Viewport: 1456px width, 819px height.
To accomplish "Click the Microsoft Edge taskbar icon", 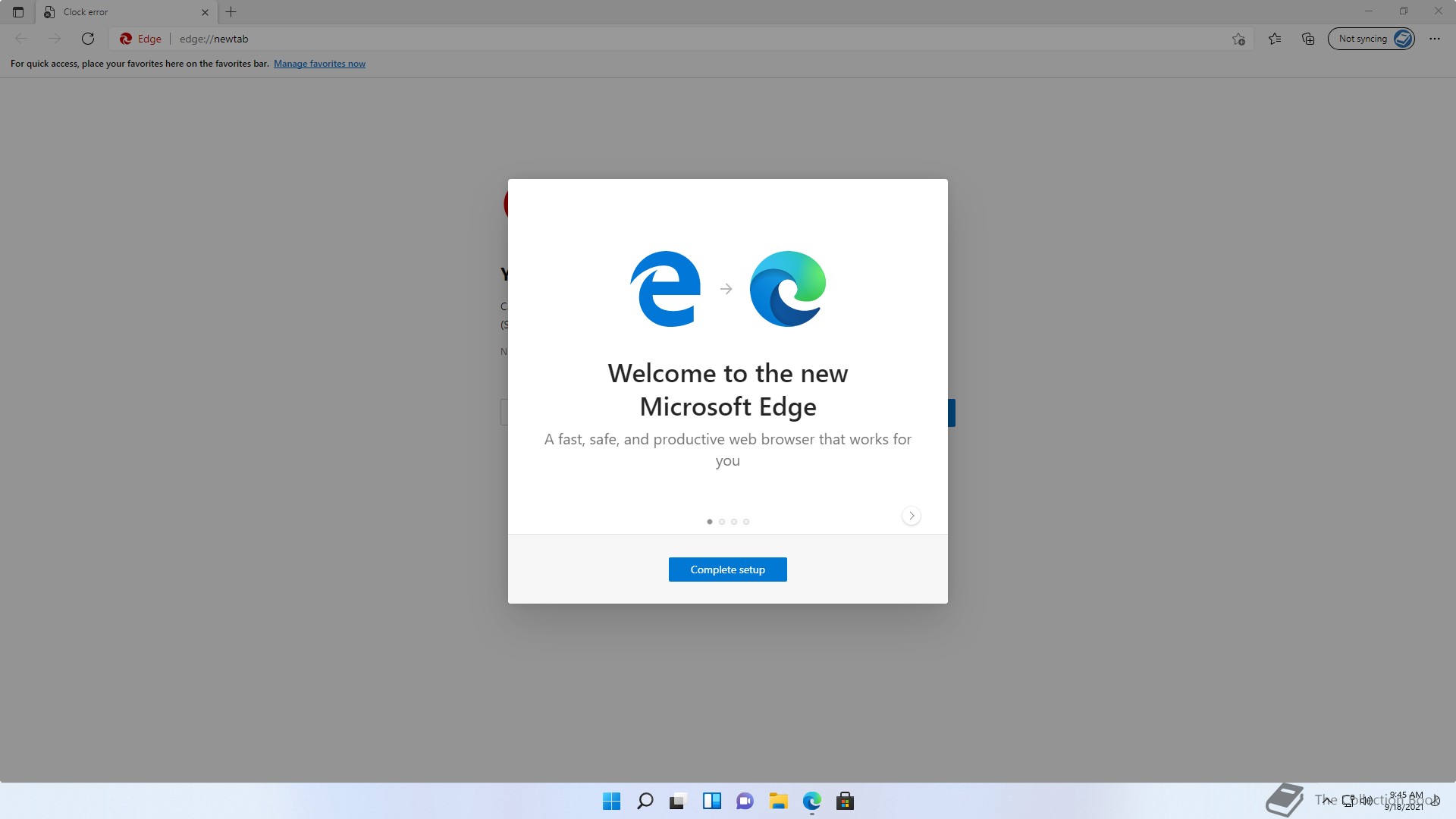I will 812,801.
